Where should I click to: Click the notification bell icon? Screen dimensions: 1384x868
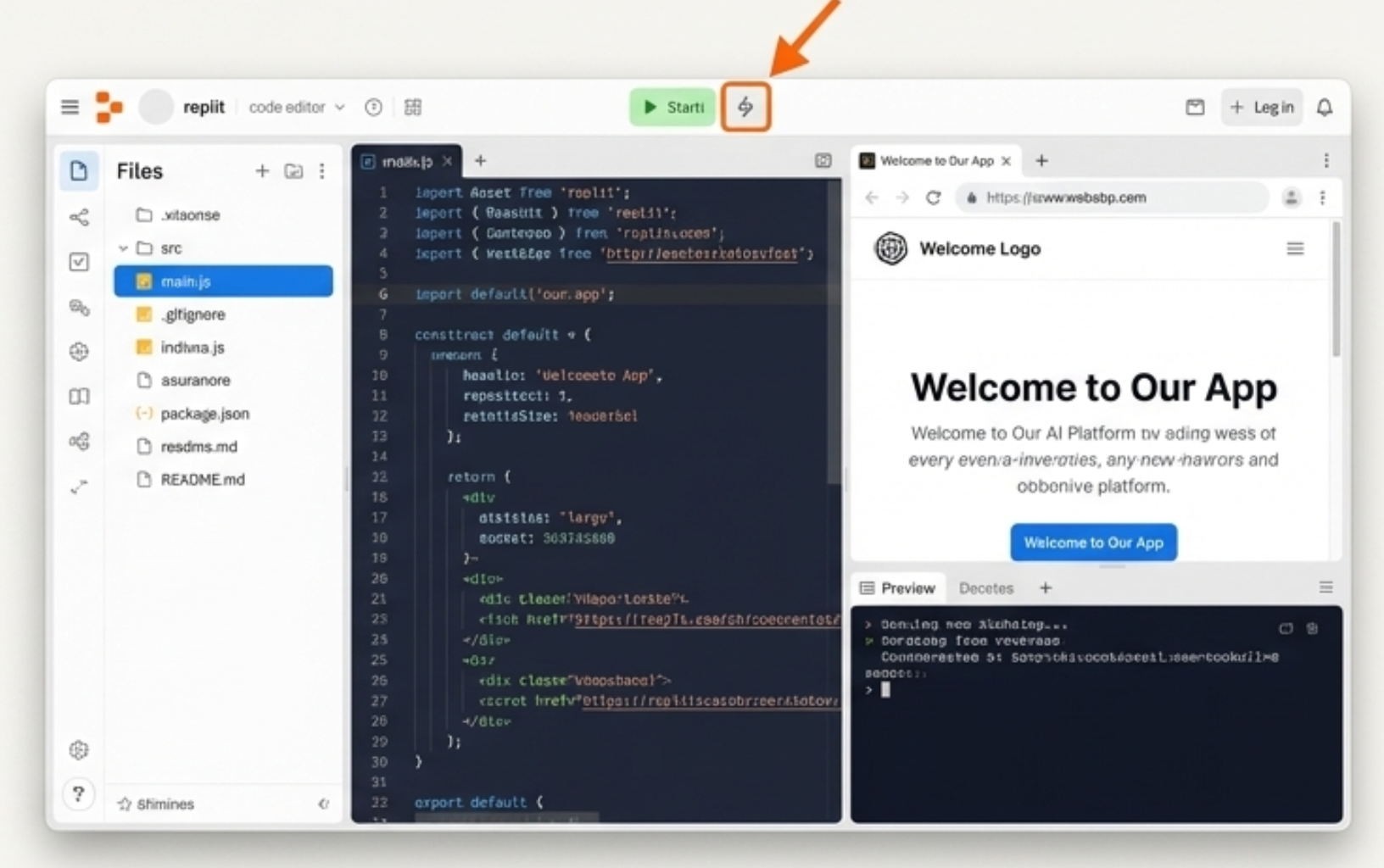1324,108
